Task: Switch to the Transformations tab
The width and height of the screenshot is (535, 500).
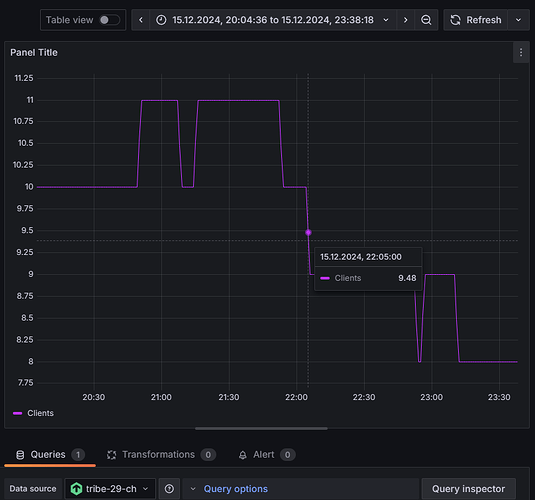Action: [161, 455]
